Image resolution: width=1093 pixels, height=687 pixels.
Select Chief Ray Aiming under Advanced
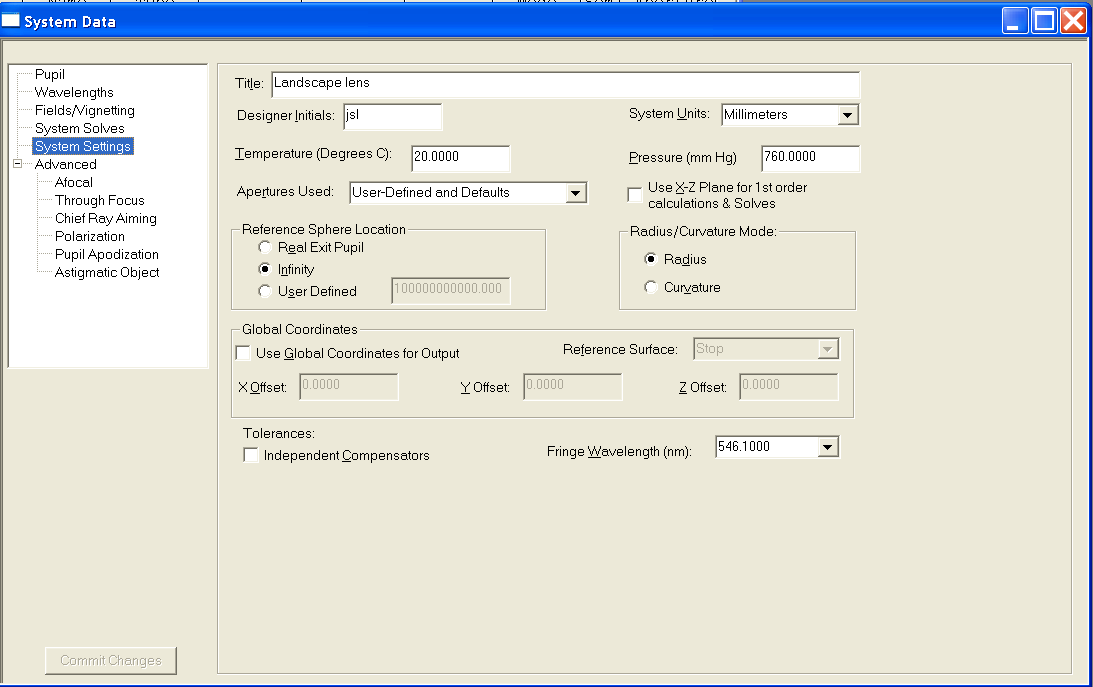(105, 219)
